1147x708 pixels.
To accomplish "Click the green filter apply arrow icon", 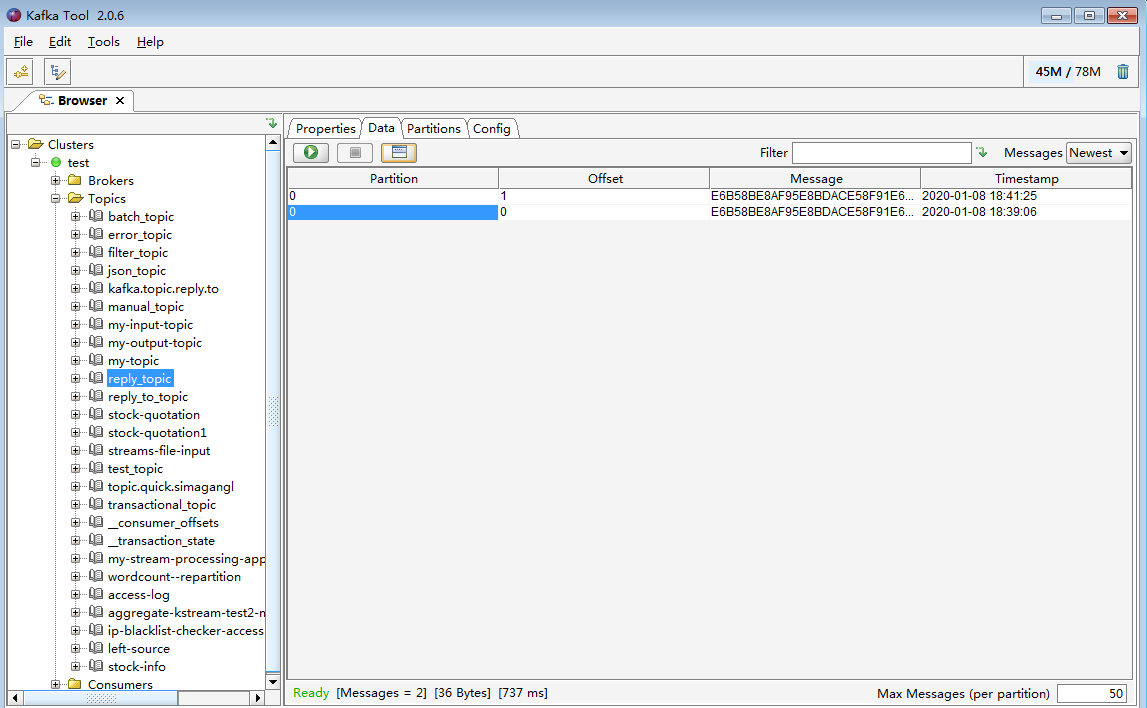I will tap(982, 152).
